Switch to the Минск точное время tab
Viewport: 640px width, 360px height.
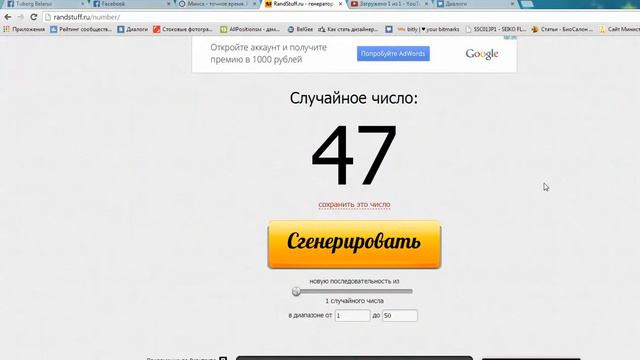(216, 4)
